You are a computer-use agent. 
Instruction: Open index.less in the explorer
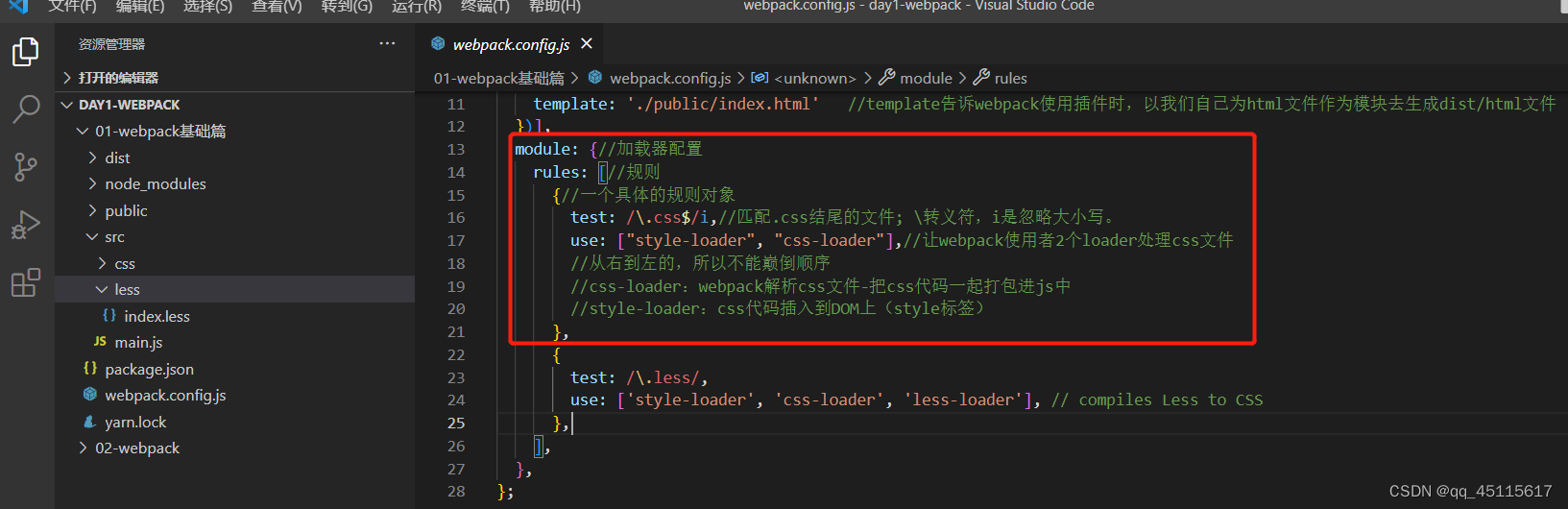tap(235, 316)
